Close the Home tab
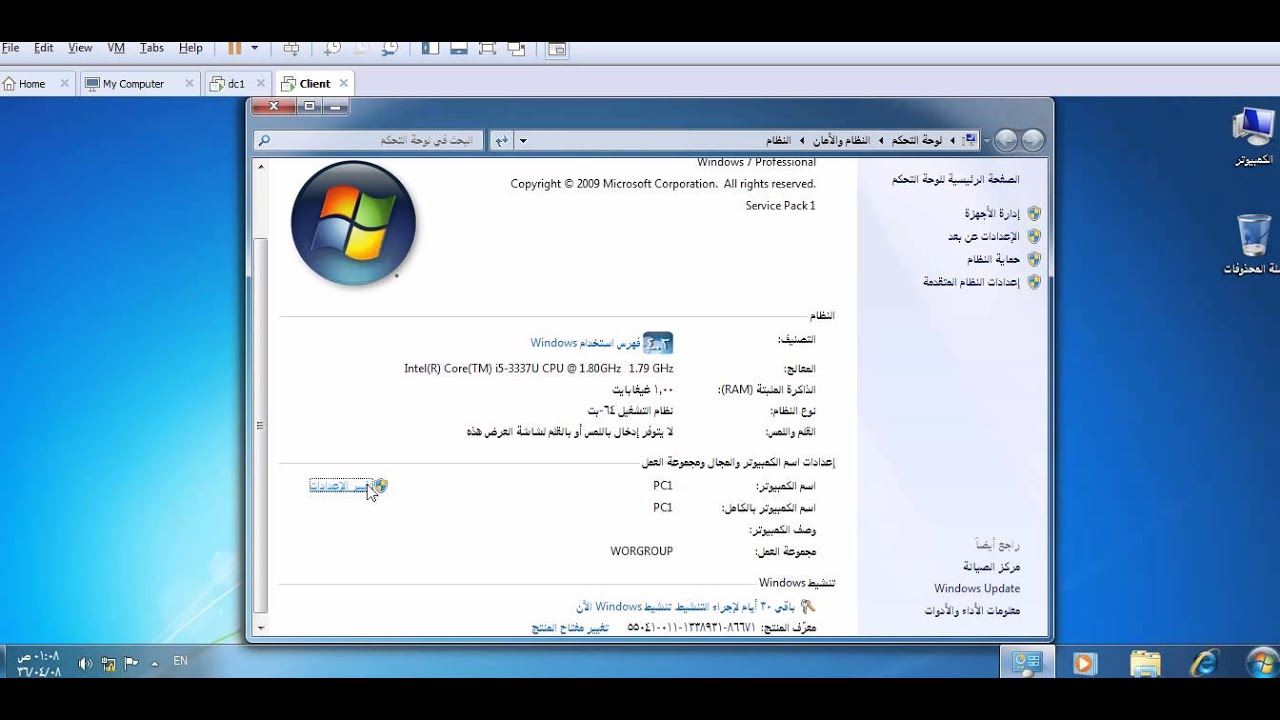 (65, 84)
